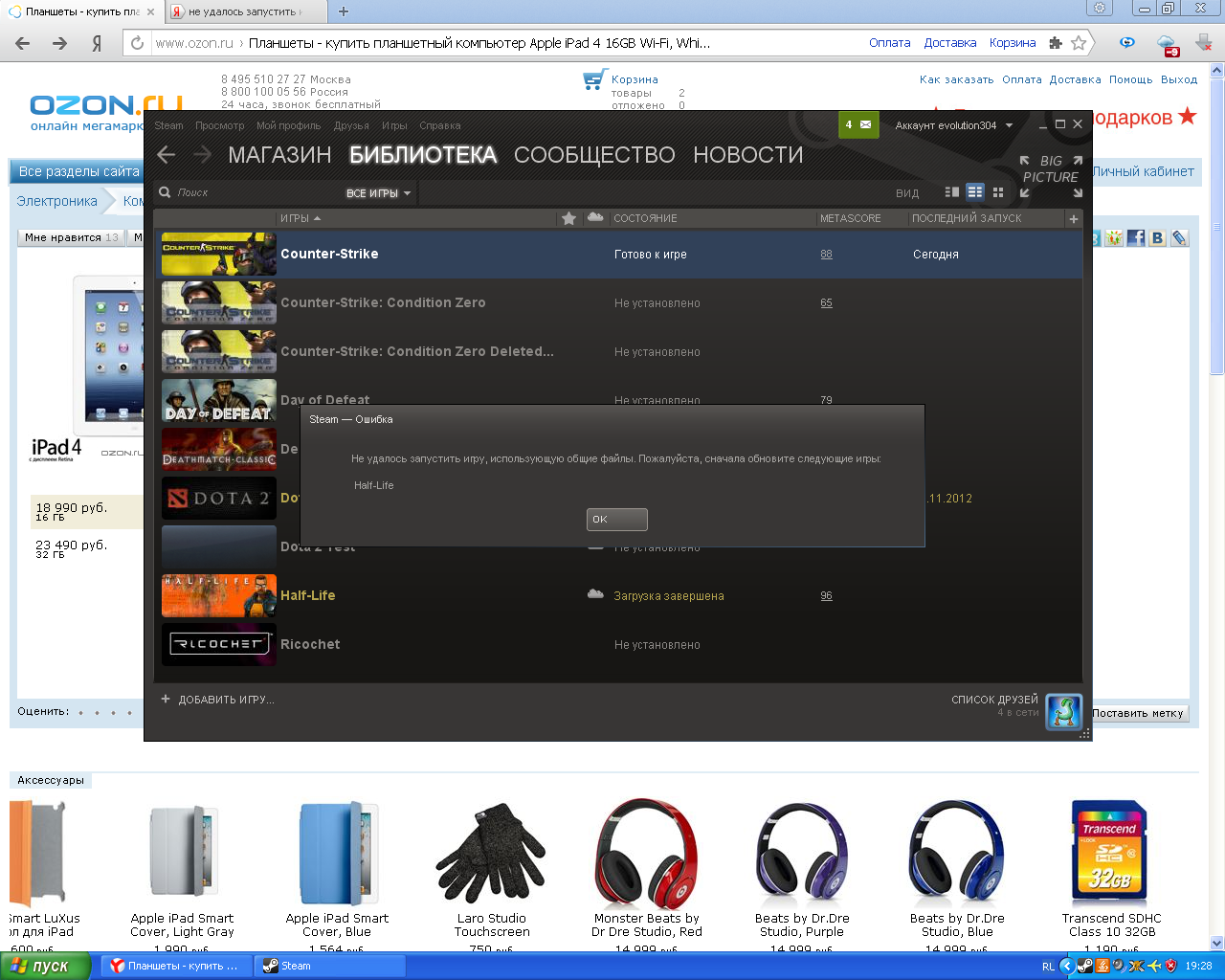This screenshot has width=1225, height=980.
Task: Click Электроника breadcrumb link
Action: click(56, 201)
